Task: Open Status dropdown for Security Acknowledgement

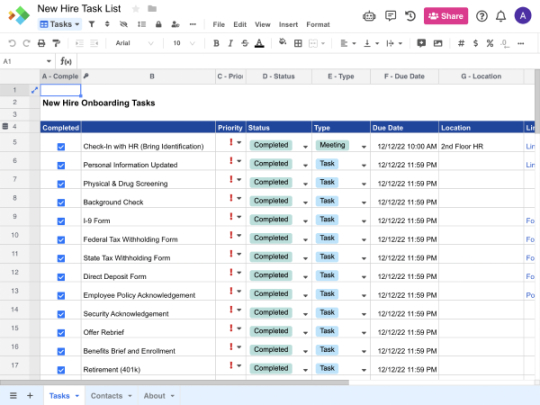Action: pyautogui.click(x=305, y=314)
